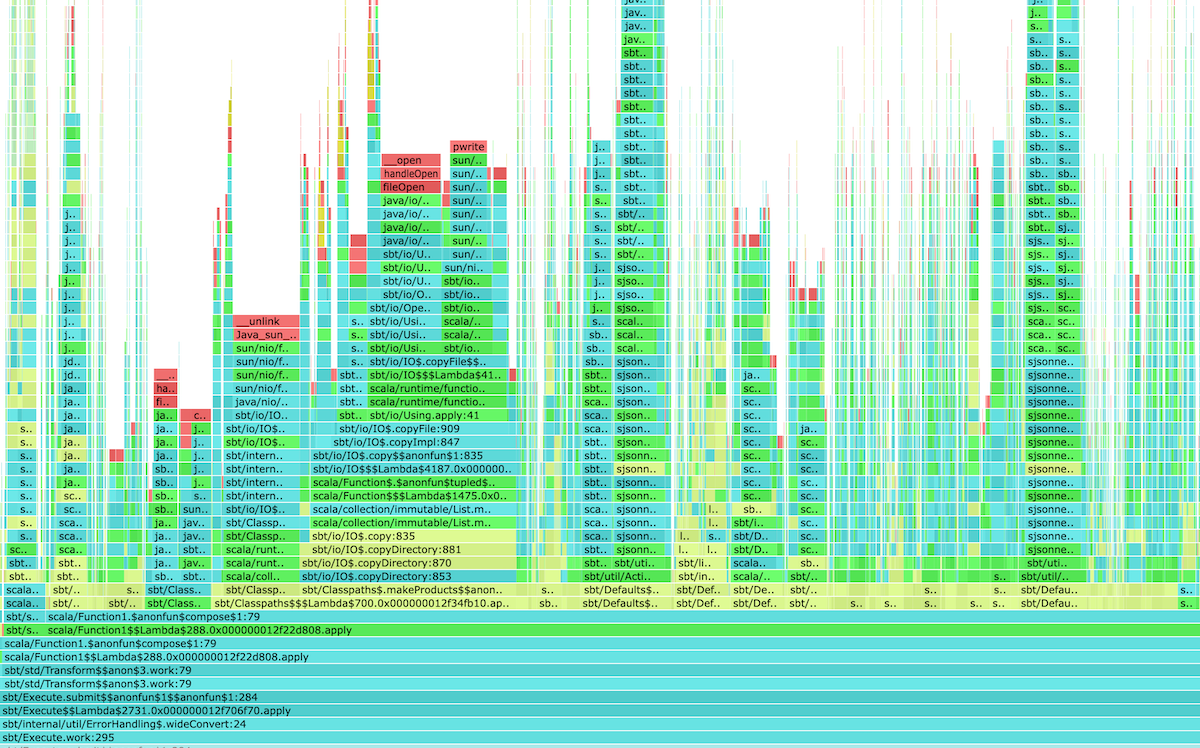Image resolution: width=1200 pixels, height=748 pixels.
Task: Select the fileOpen frame
Action: tap(410, 187)
